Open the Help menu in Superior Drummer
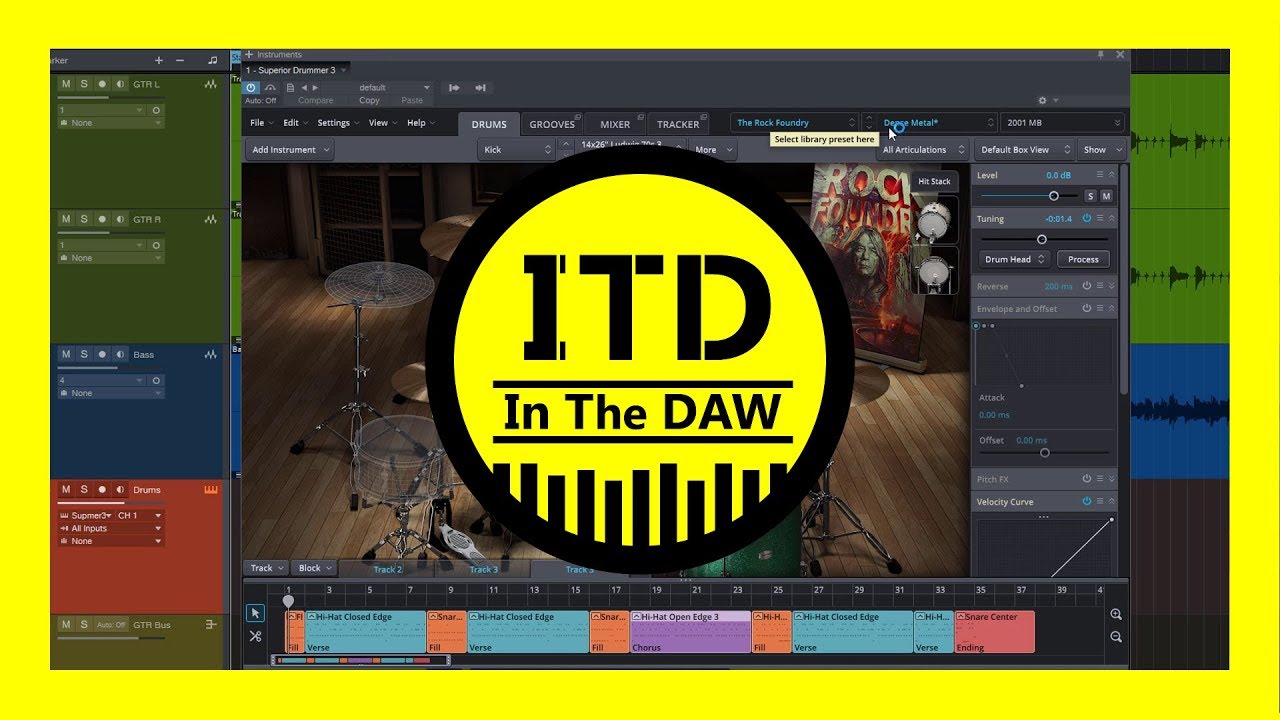The height and width of the screenshot is (720, 1280). pos(420,123)
